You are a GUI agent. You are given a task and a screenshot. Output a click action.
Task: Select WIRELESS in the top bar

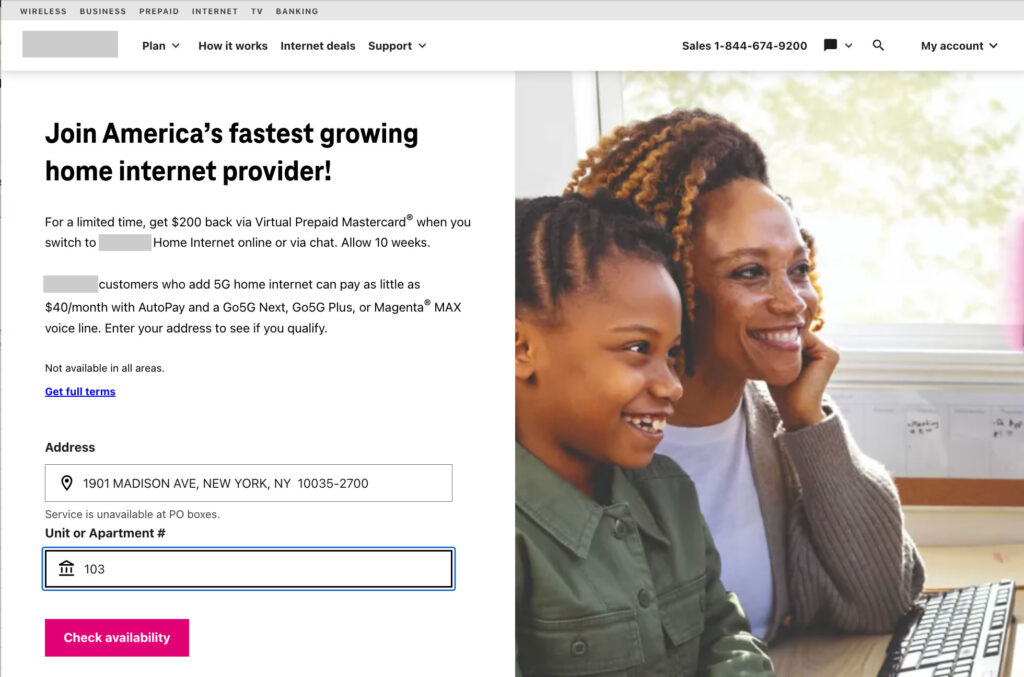(43, 11)
